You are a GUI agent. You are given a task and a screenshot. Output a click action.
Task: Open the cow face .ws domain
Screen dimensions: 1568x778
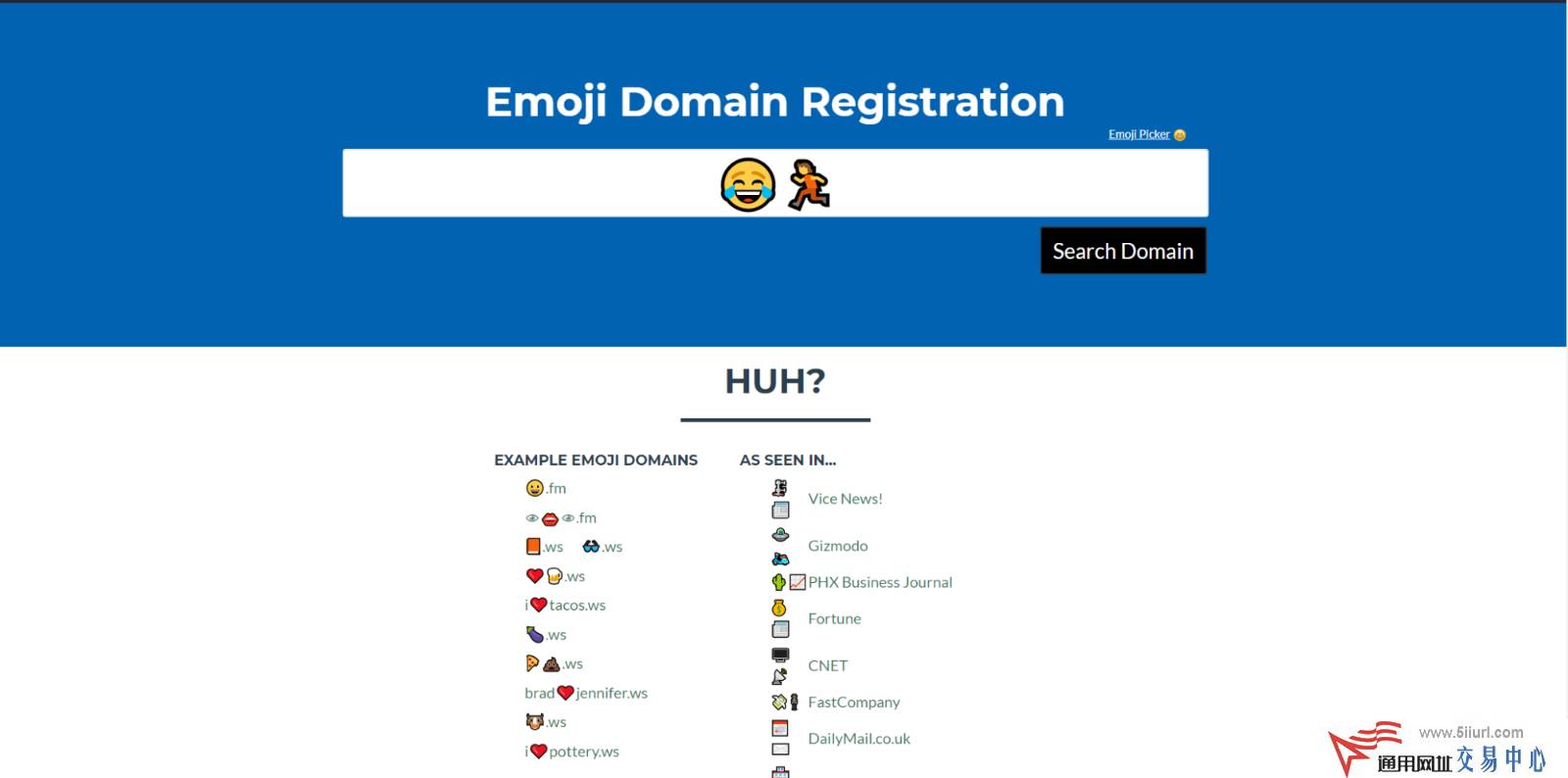click(x=535, y=722)
